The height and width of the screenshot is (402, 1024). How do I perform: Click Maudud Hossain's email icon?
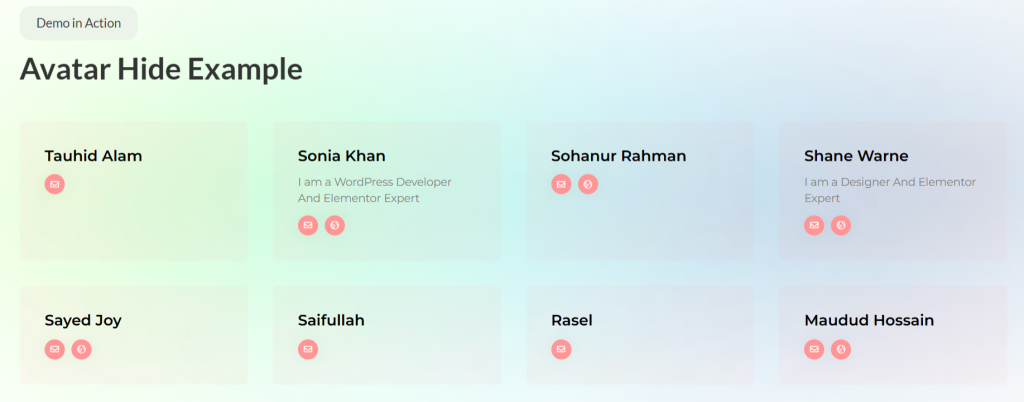point(814,349)
